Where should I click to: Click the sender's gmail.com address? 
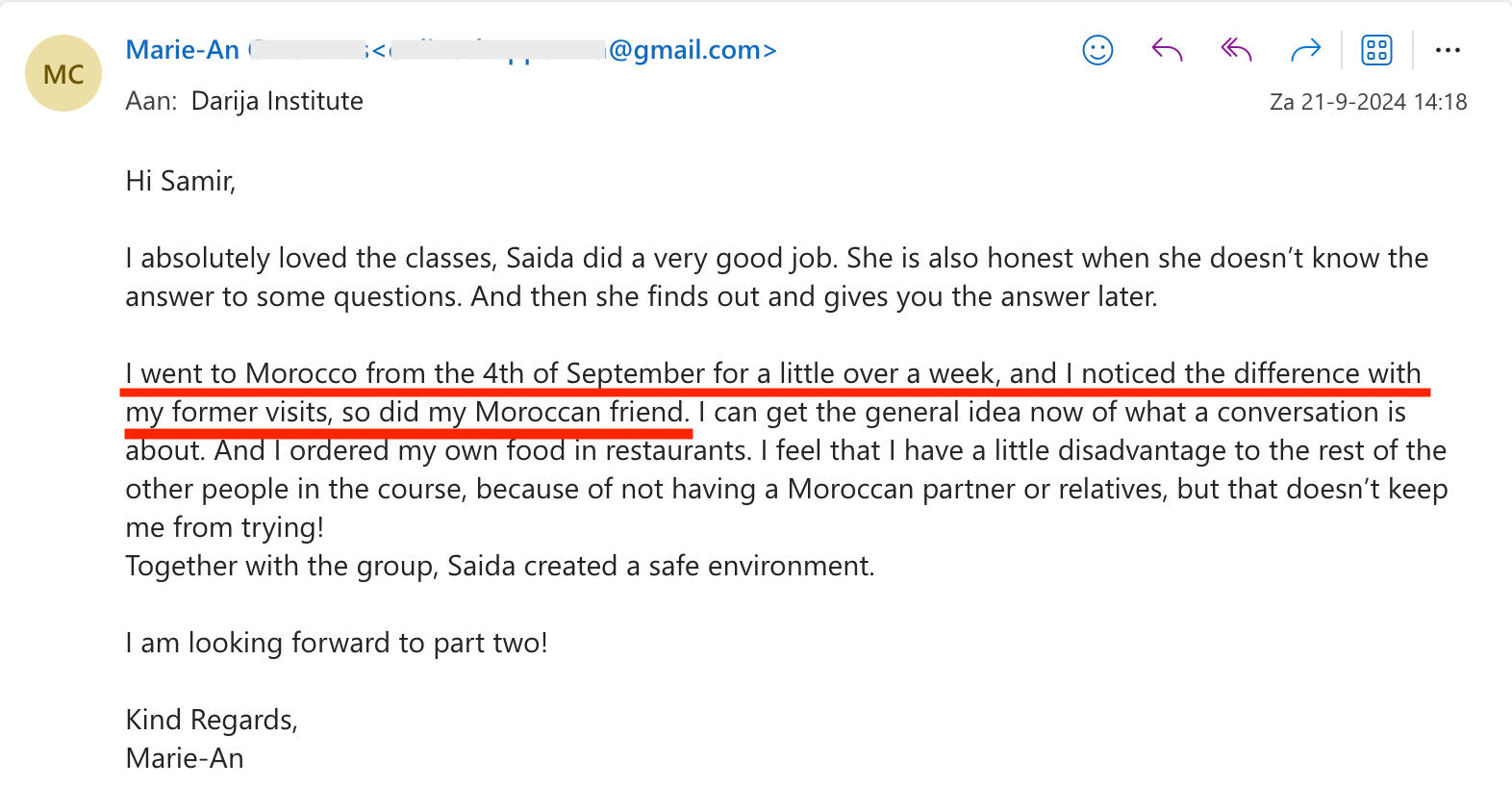[x=692, y=50]
